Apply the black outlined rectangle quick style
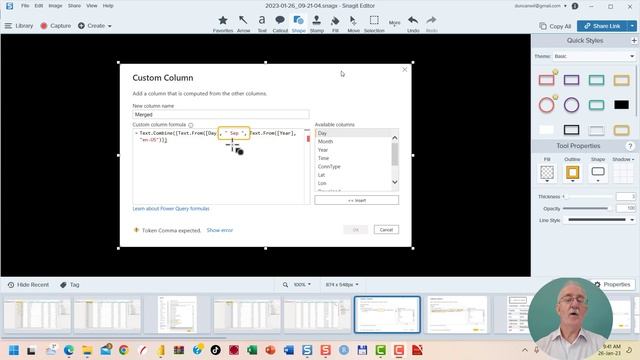The width and height of the screenshot is (640, 360). (x=571, y=130)
